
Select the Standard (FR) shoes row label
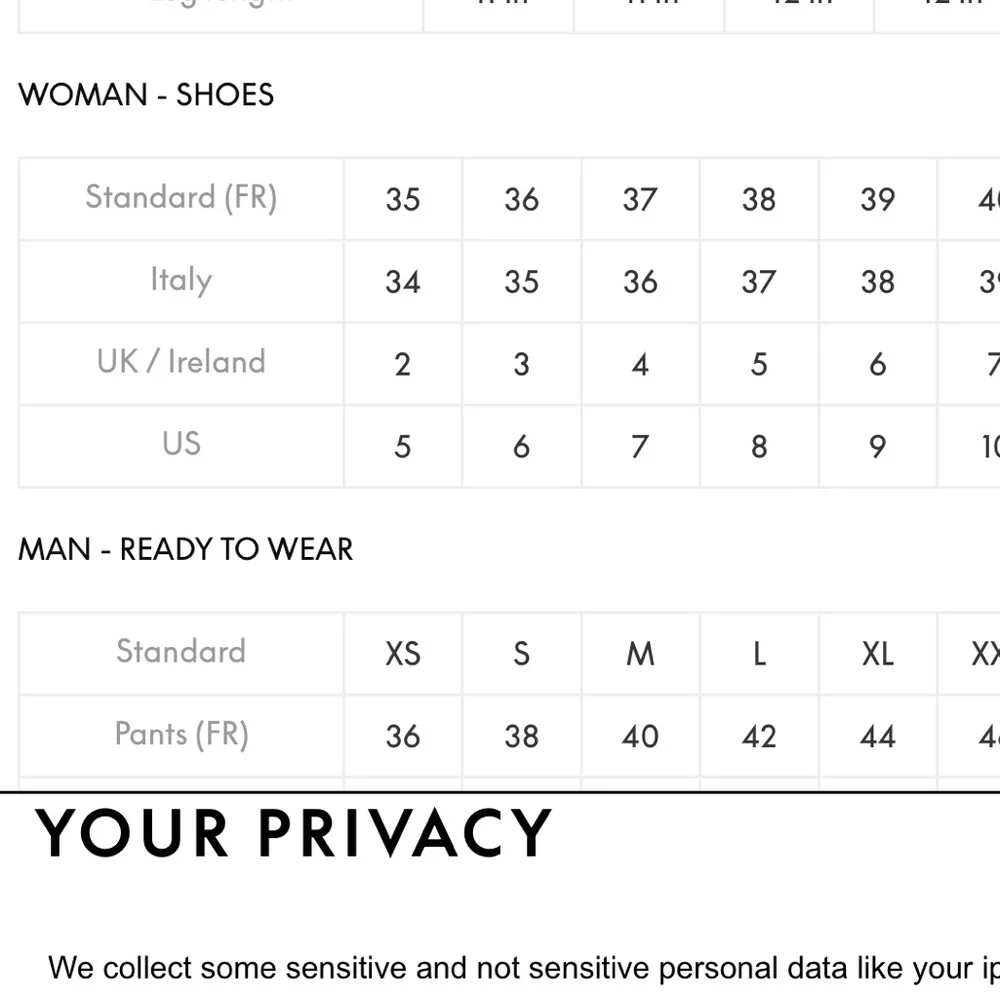pos(181,197)
